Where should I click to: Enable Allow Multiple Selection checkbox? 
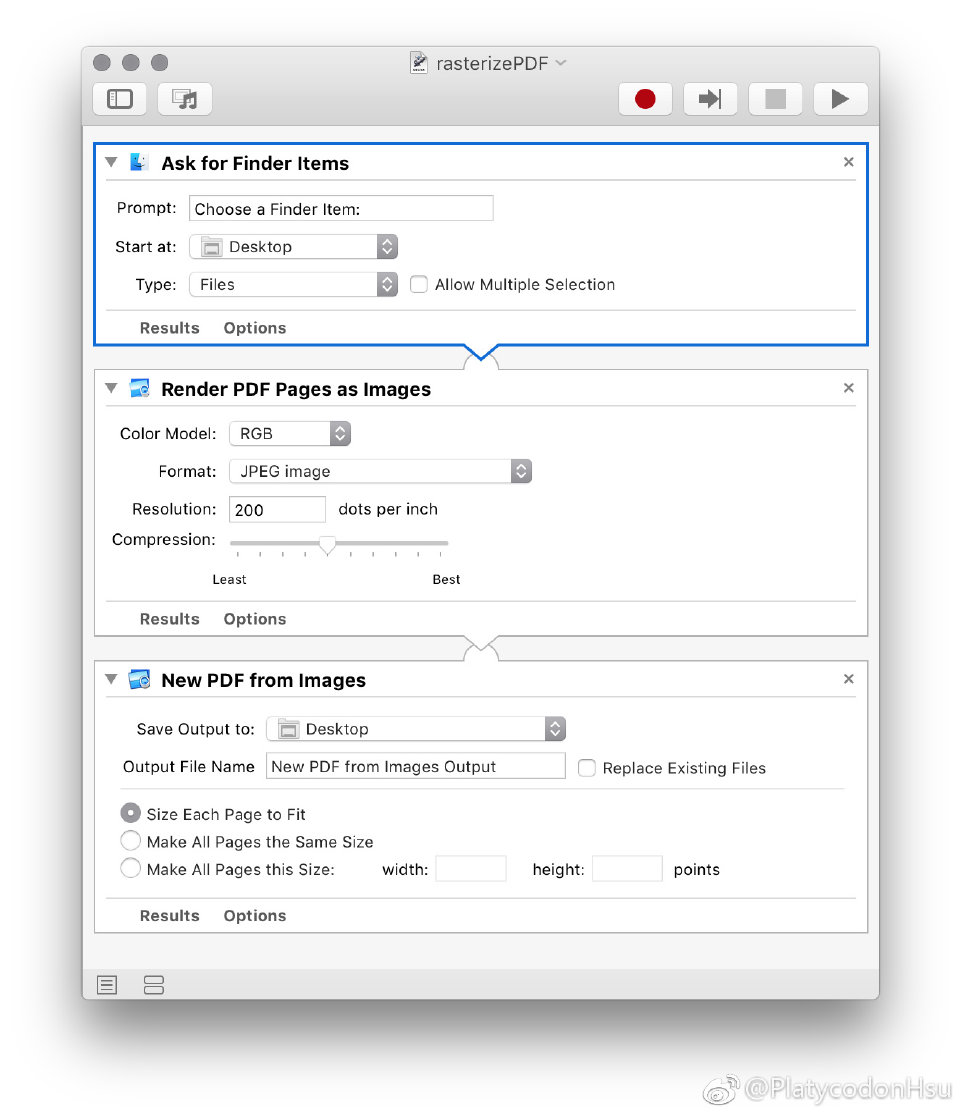pyautogui.click(x=418, y=285)
